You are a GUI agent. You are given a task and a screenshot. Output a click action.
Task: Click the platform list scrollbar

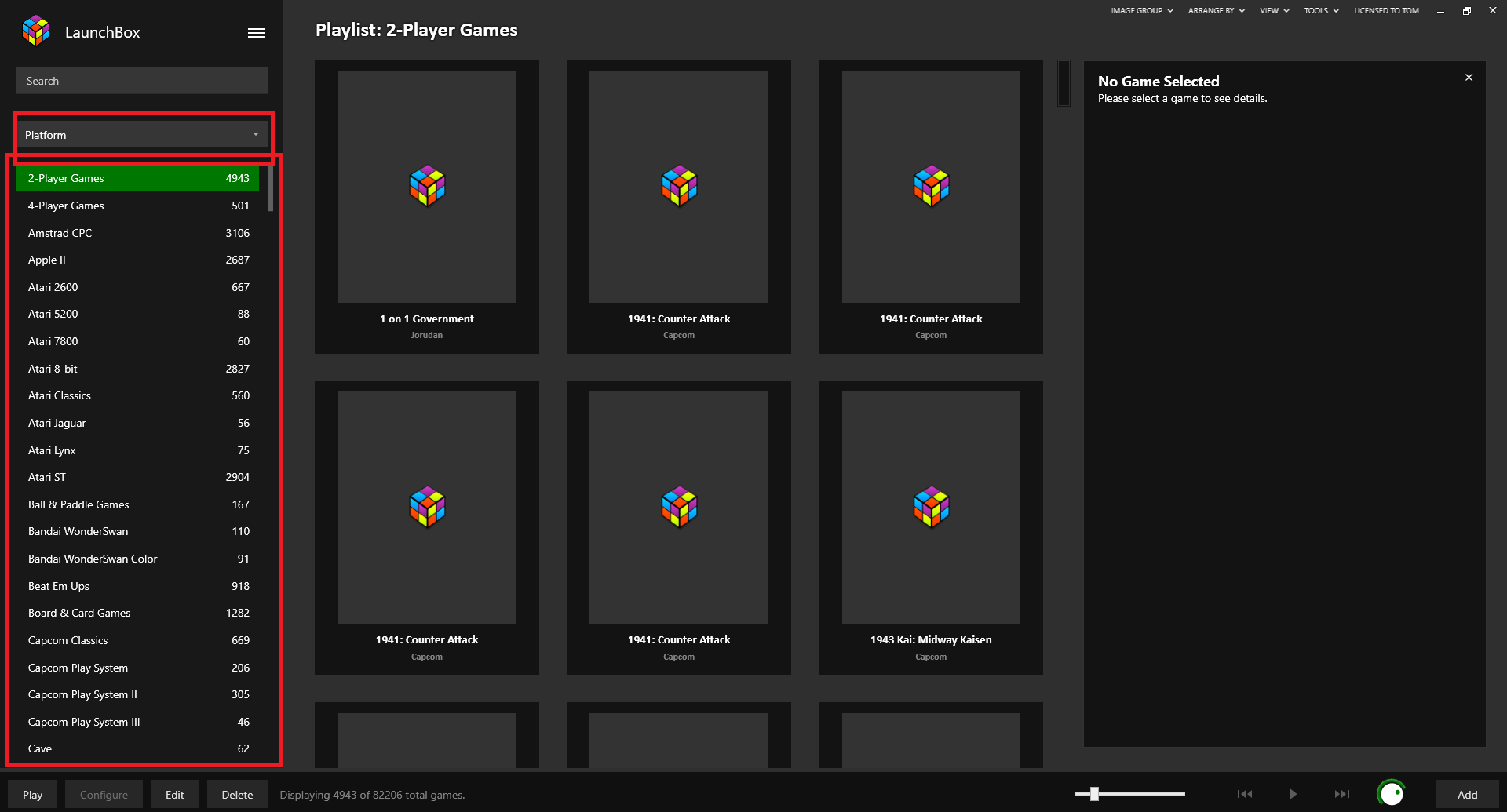[x=270, y=188]
